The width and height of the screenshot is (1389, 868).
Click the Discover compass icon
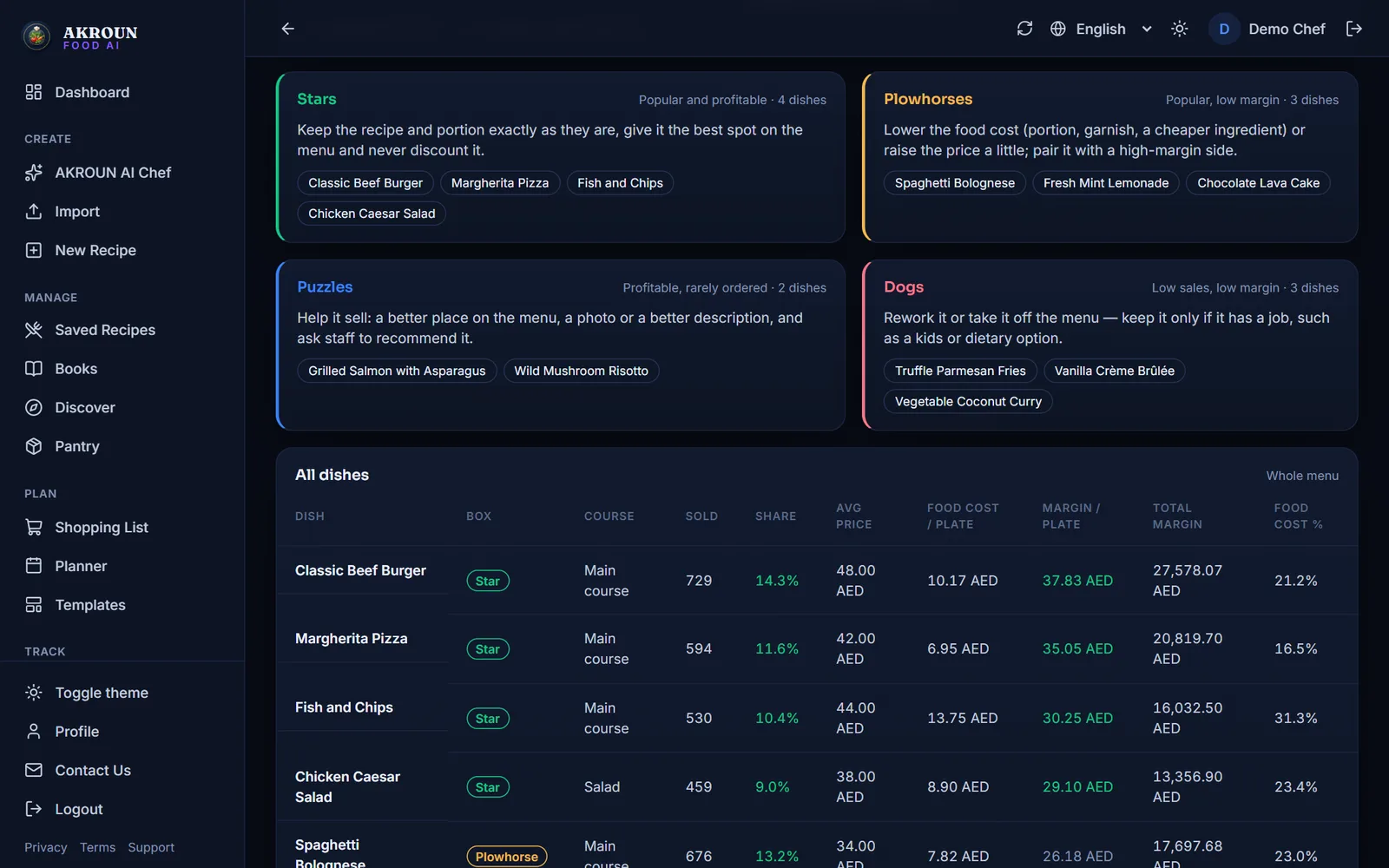(x=34, y=407)
